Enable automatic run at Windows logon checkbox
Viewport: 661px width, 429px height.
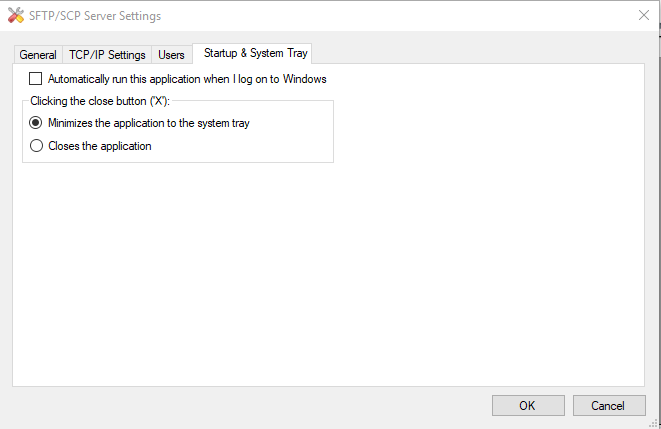[x=37, y=78]
